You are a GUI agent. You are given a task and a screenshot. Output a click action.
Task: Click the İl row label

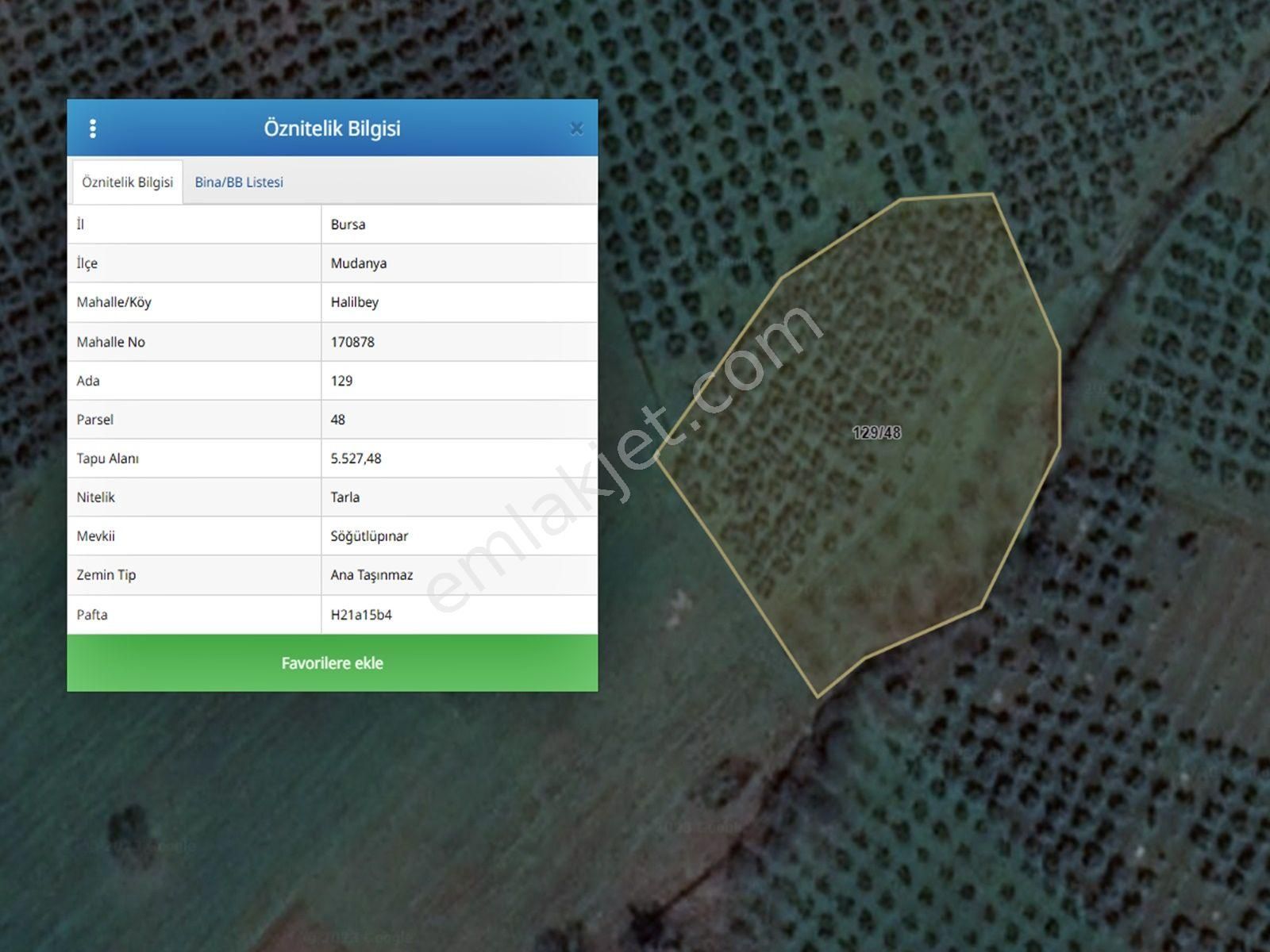(x=80, y=225)
